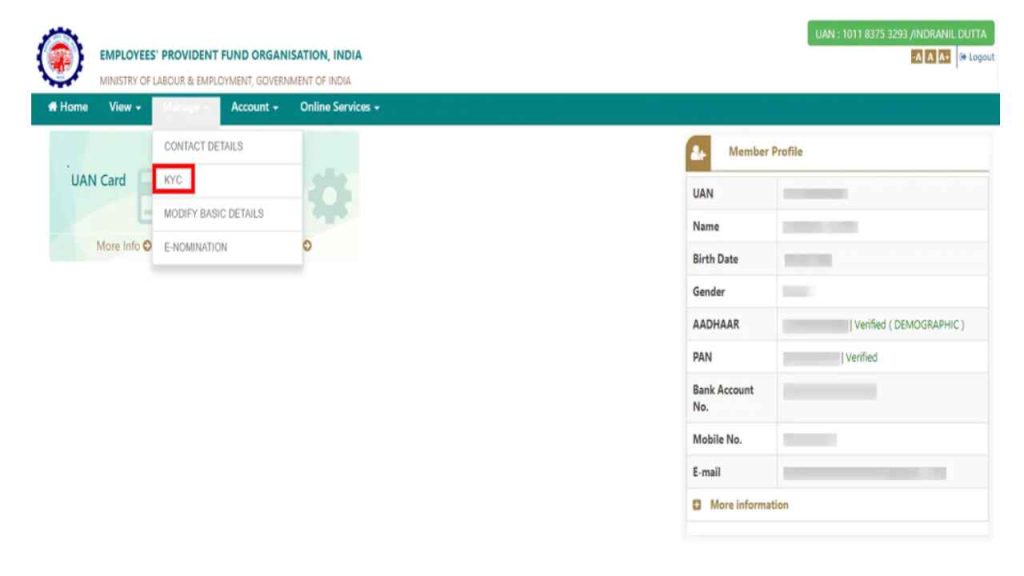Image resolution: width=1024 pixels, height=576 pixels.
Task: Click Ministry of Labour & Employment subtitle
Action: (225, 81)
